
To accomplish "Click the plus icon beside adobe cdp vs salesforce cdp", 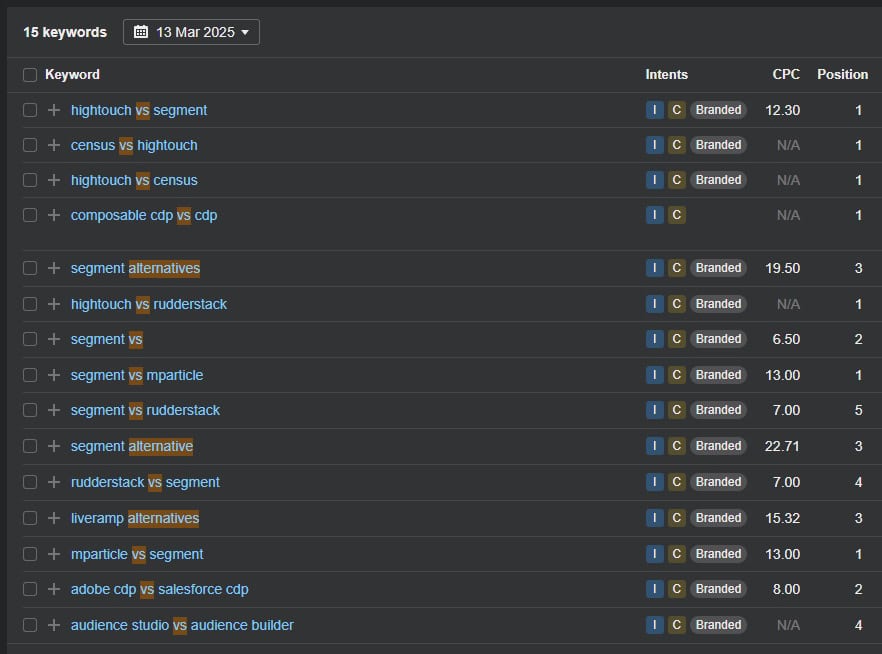I will pos(54,589).
